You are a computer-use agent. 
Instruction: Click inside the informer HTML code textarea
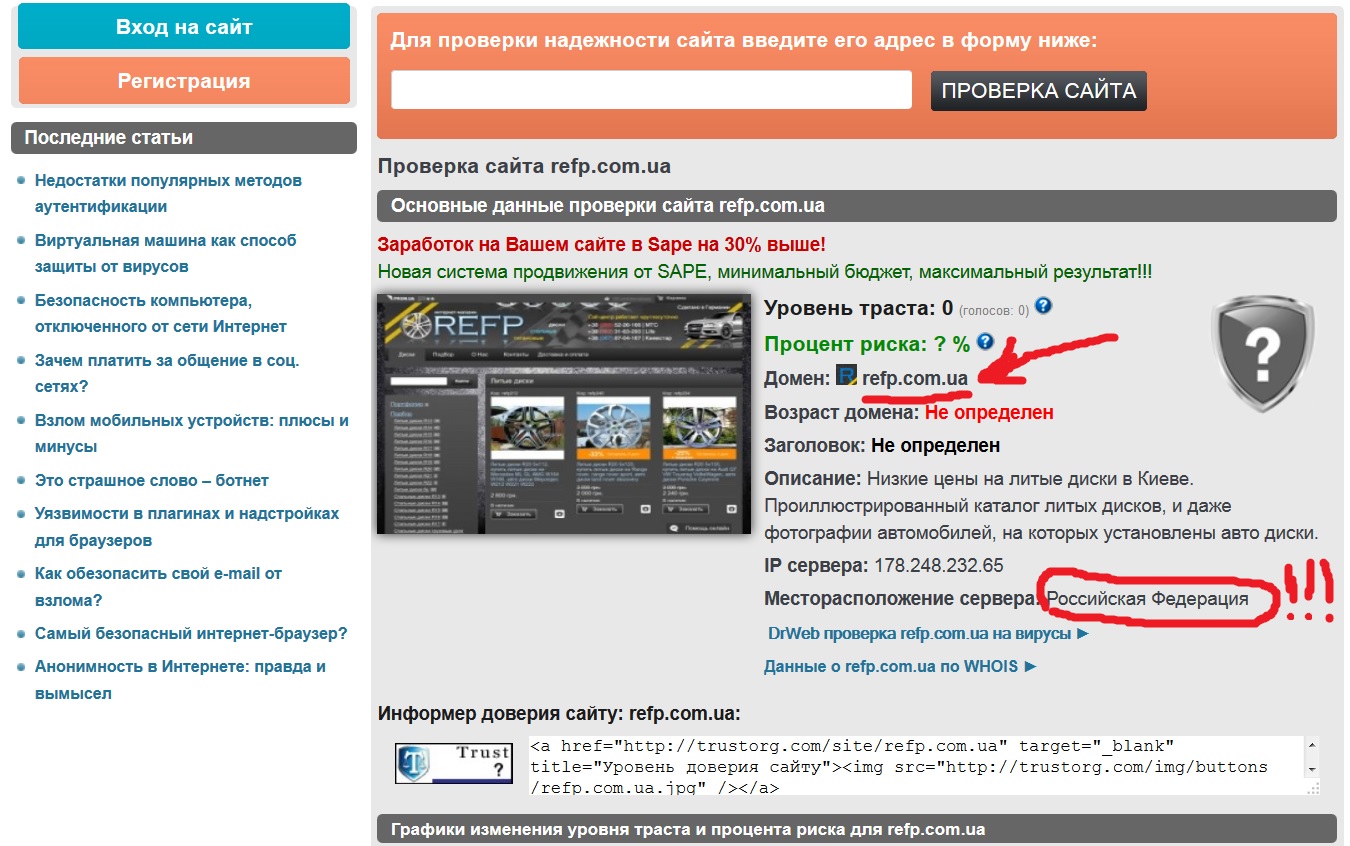[915, 766]
